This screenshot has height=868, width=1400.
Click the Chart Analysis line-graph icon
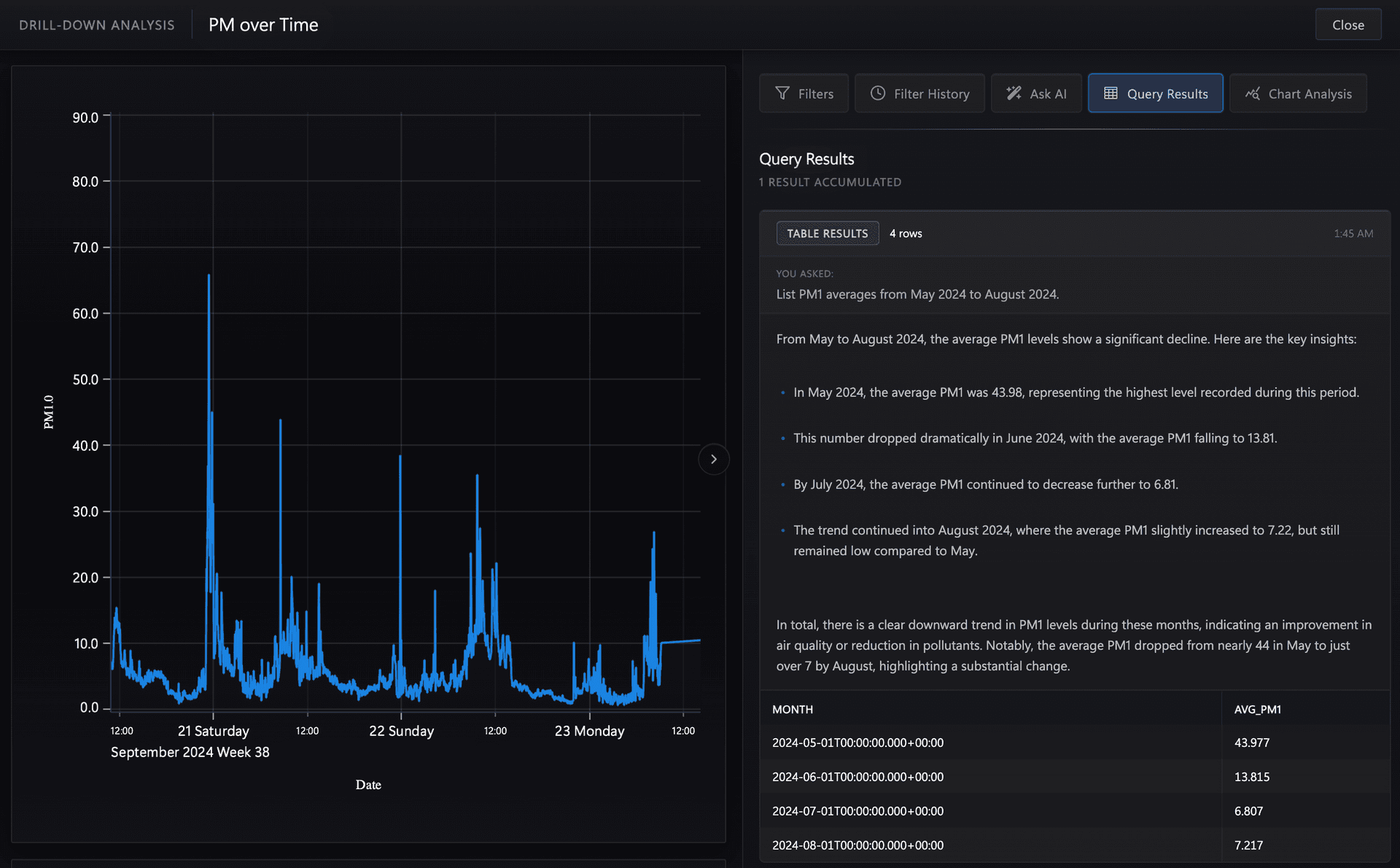tap(1252, 93)
